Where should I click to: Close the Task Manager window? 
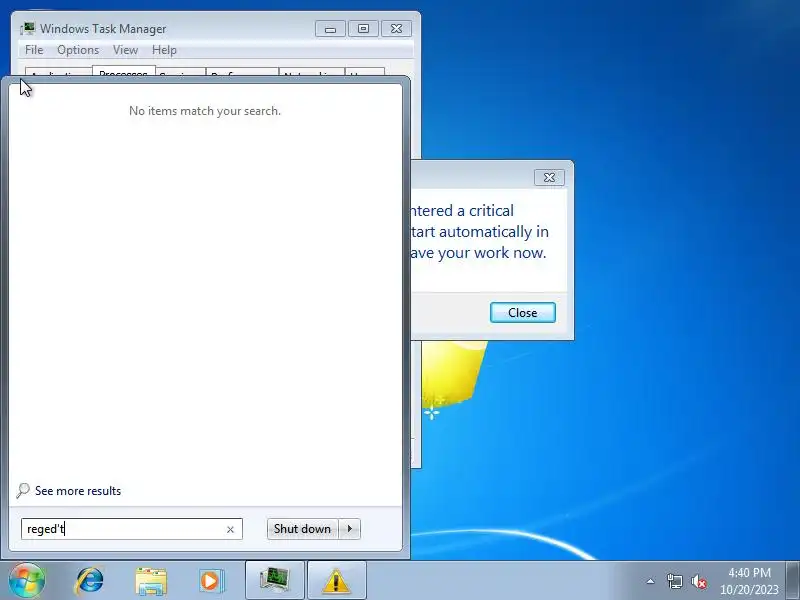[396, 29]
